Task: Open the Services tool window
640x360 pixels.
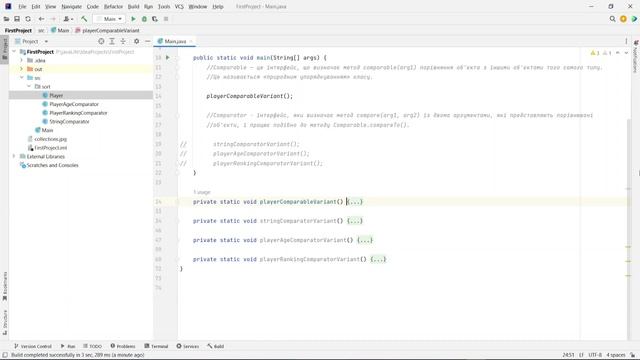Action: [187, 346]
